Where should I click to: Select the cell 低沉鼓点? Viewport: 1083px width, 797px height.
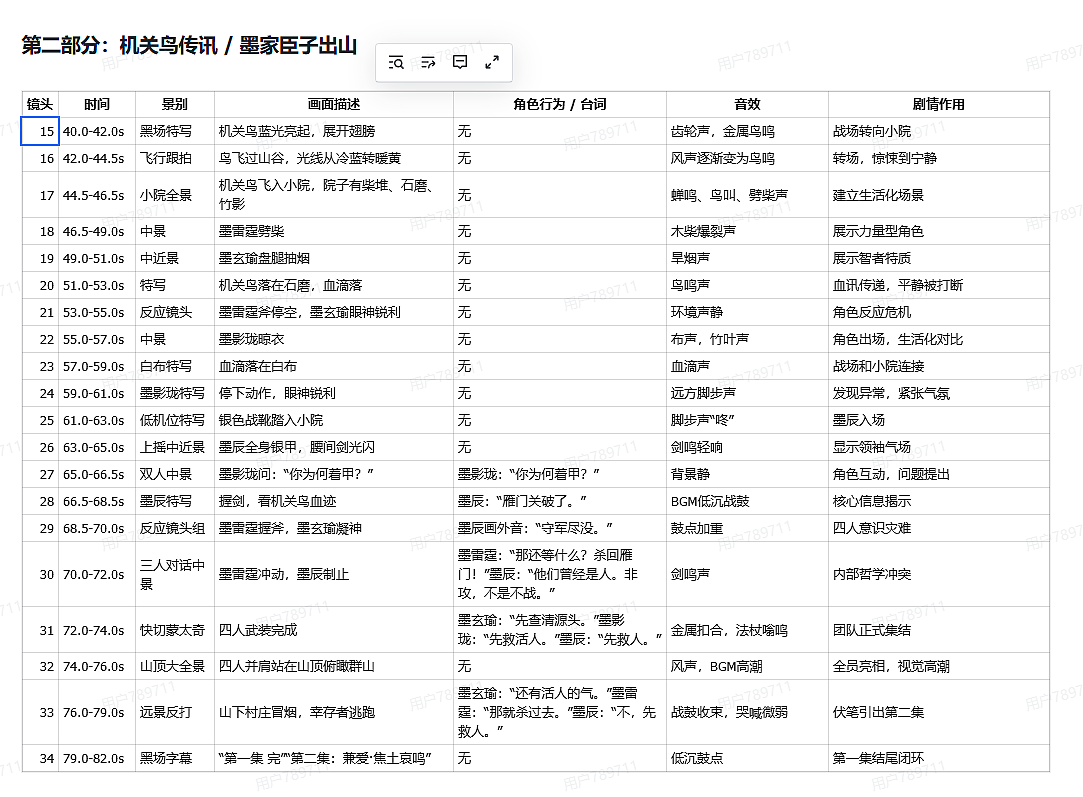(747, 758)
